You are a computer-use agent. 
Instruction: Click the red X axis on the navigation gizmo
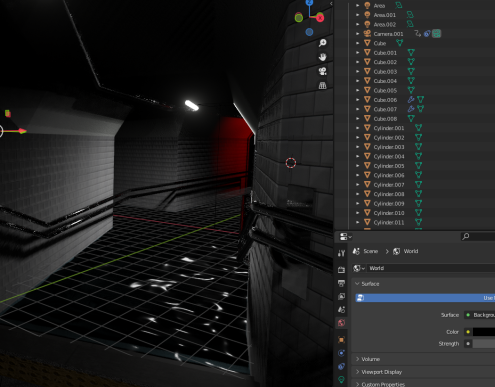coord(320,18)
